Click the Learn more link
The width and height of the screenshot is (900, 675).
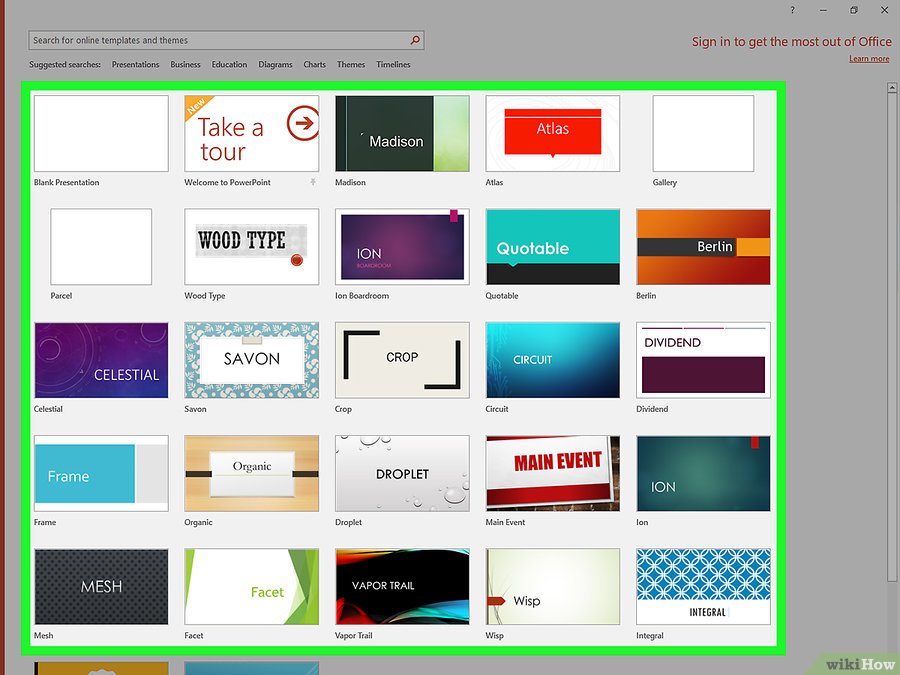pyautogui.click(x=868, y=59)
